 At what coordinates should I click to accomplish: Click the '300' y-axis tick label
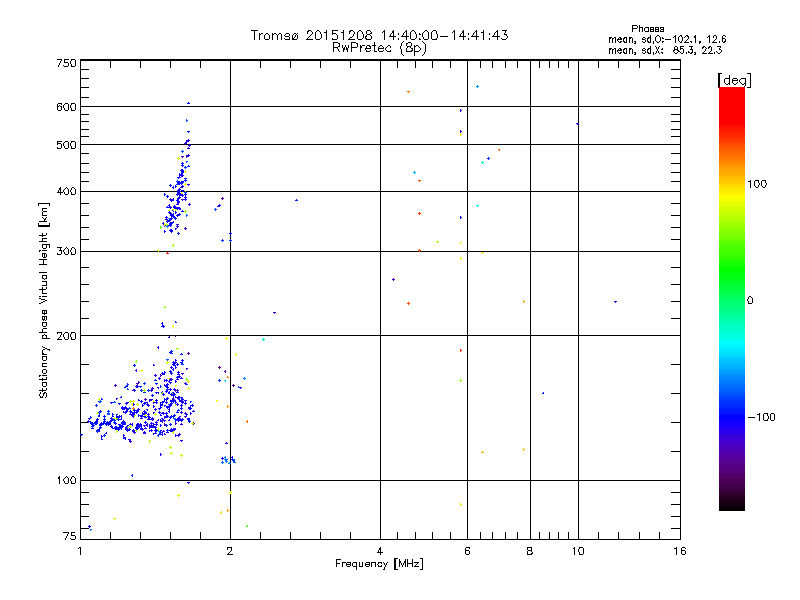[x=66, y=252]
